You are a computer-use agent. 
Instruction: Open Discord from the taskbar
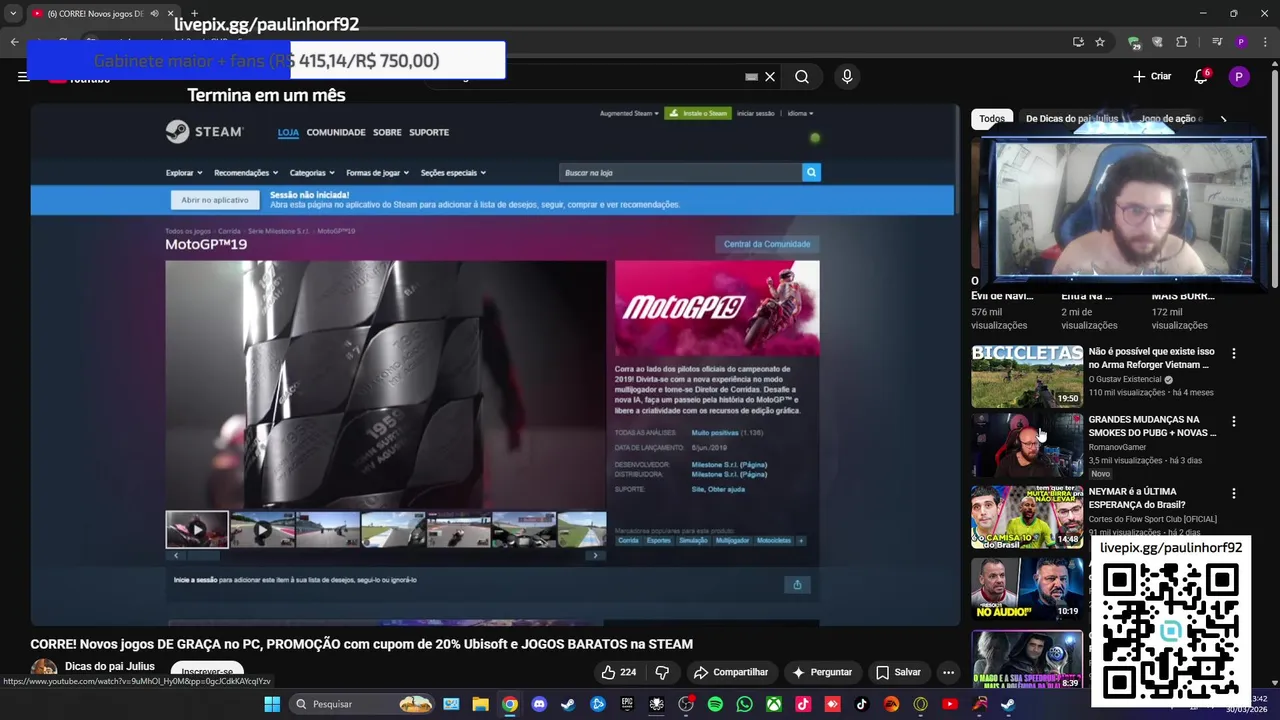click(x=539, y=704)
